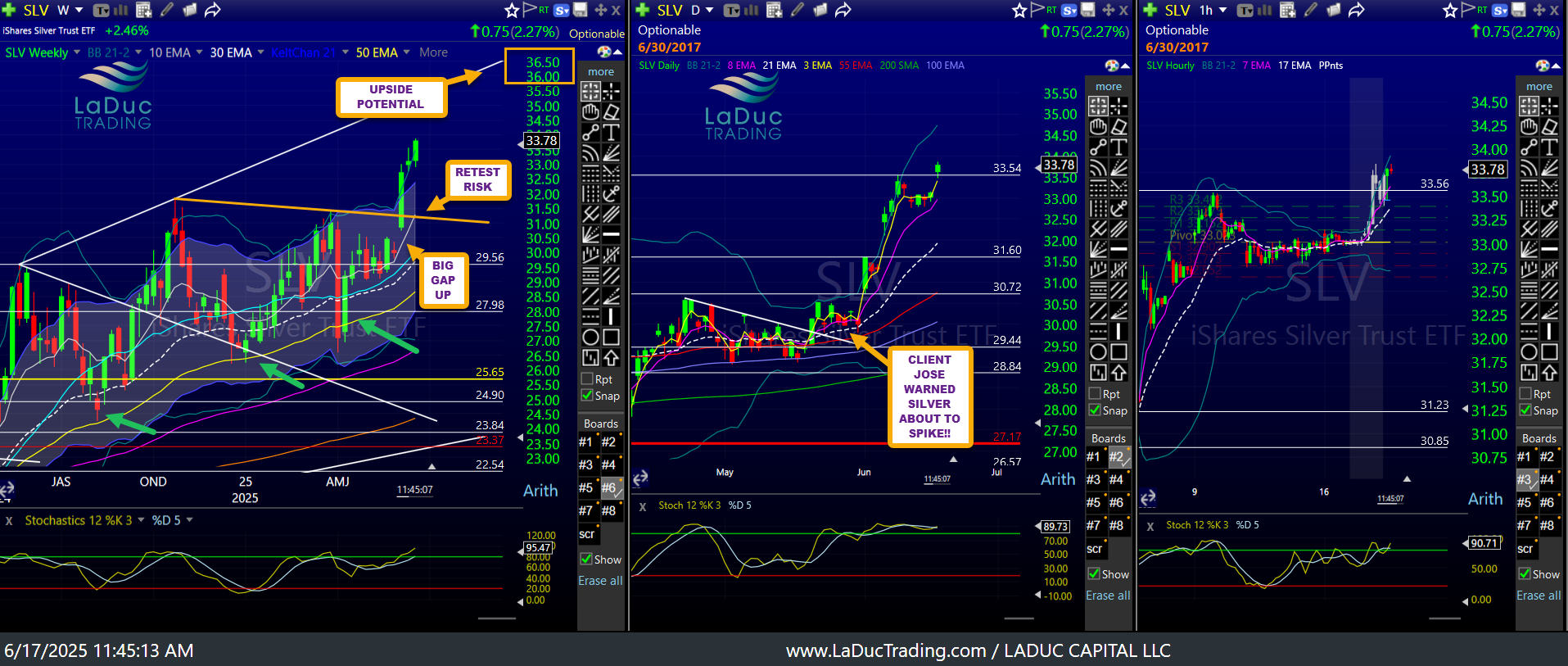Image resolution: width=1568 pixels, height=666 pixels.
Task: Select the scr board in daily chart
Action: click(1095, 549)
